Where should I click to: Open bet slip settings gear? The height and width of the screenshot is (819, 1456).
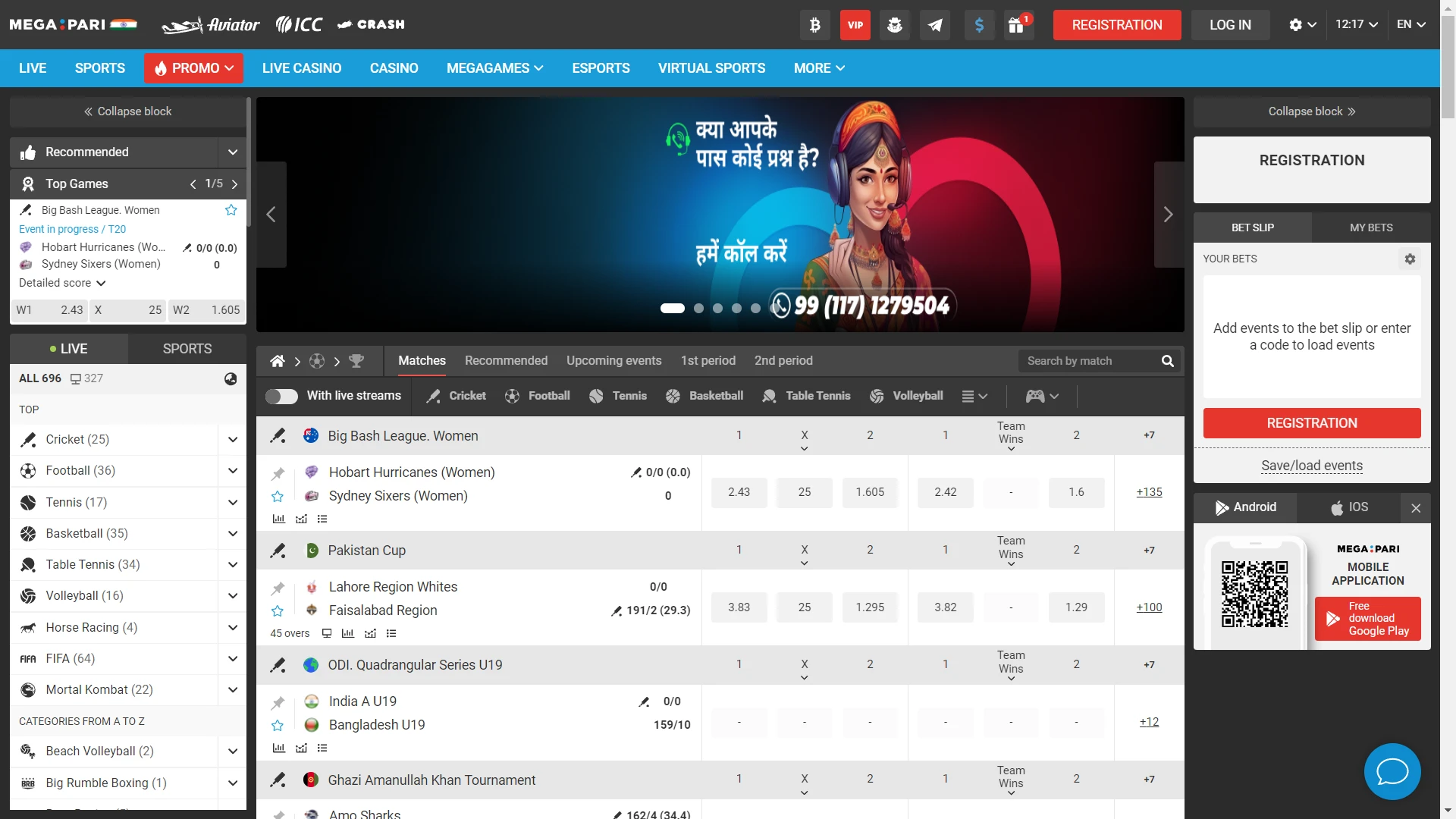click(1410, 259)
